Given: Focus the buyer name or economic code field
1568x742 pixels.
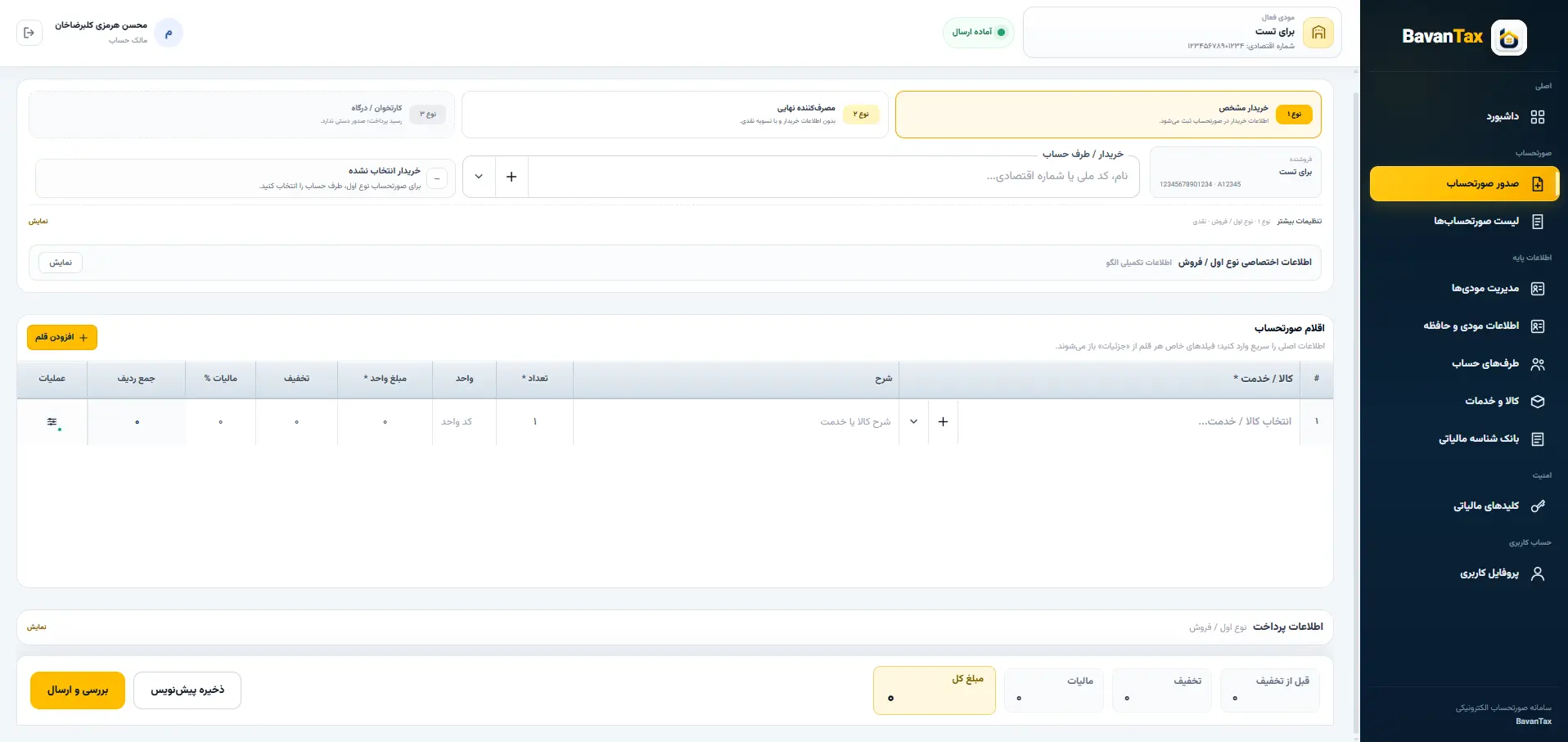Looking at the screenshot, I should (x=833, y=177).
